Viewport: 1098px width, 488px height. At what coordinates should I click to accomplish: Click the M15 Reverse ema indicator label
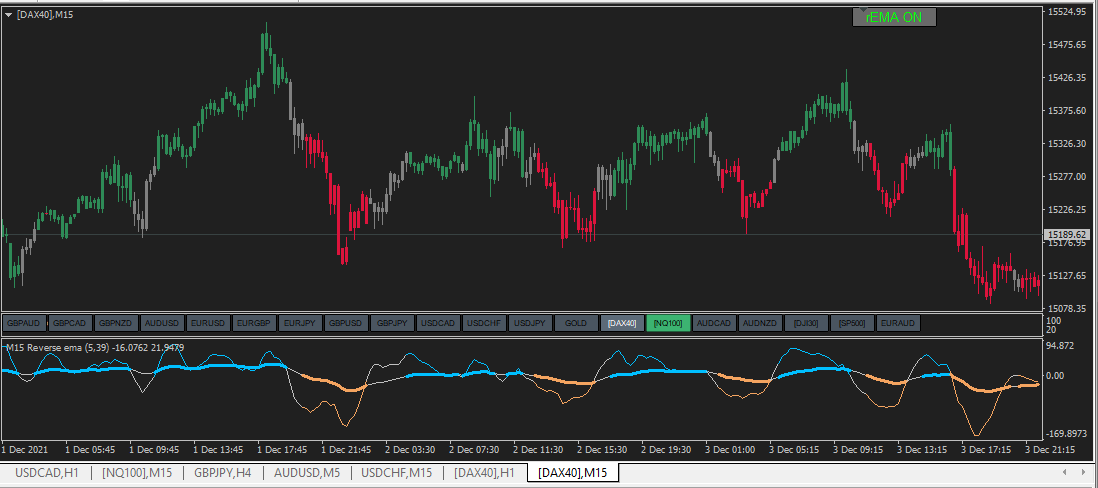coord(95,347)
